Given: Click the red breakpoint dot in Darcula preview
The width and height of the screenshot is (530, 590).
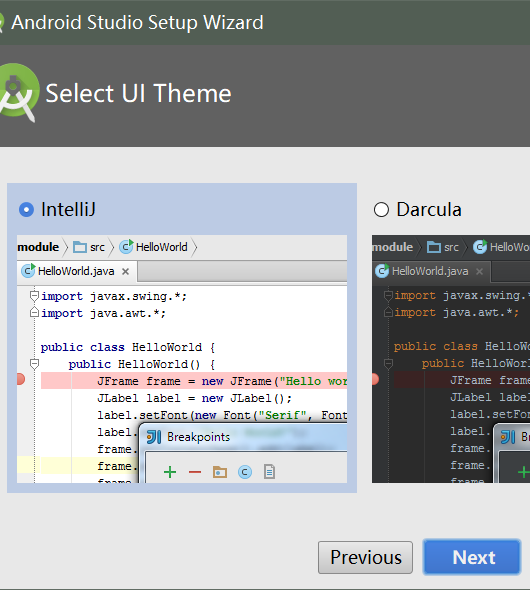Looking at the screenshot, I should [x=375, y=379].
